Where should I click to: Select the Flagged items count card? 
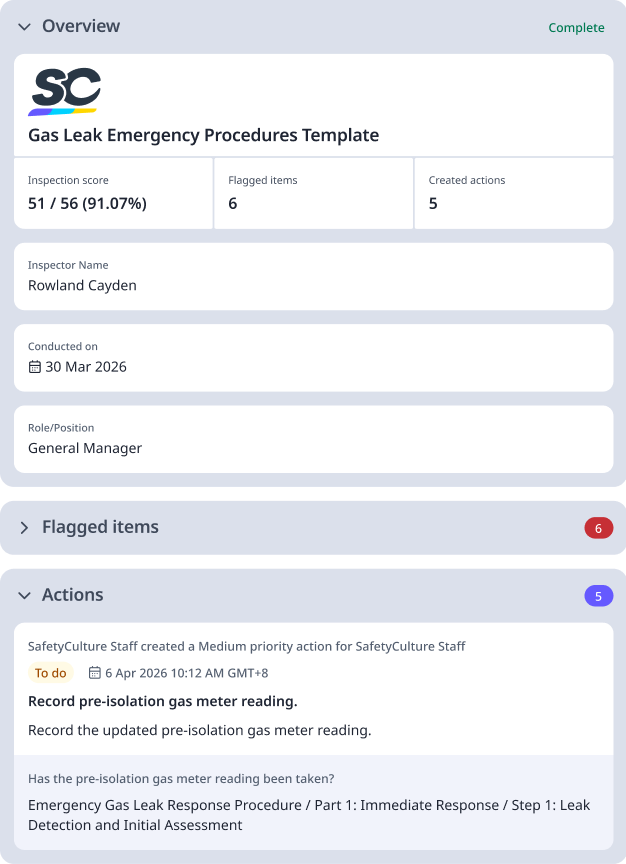pyautogui.click(x=313, y=193)
